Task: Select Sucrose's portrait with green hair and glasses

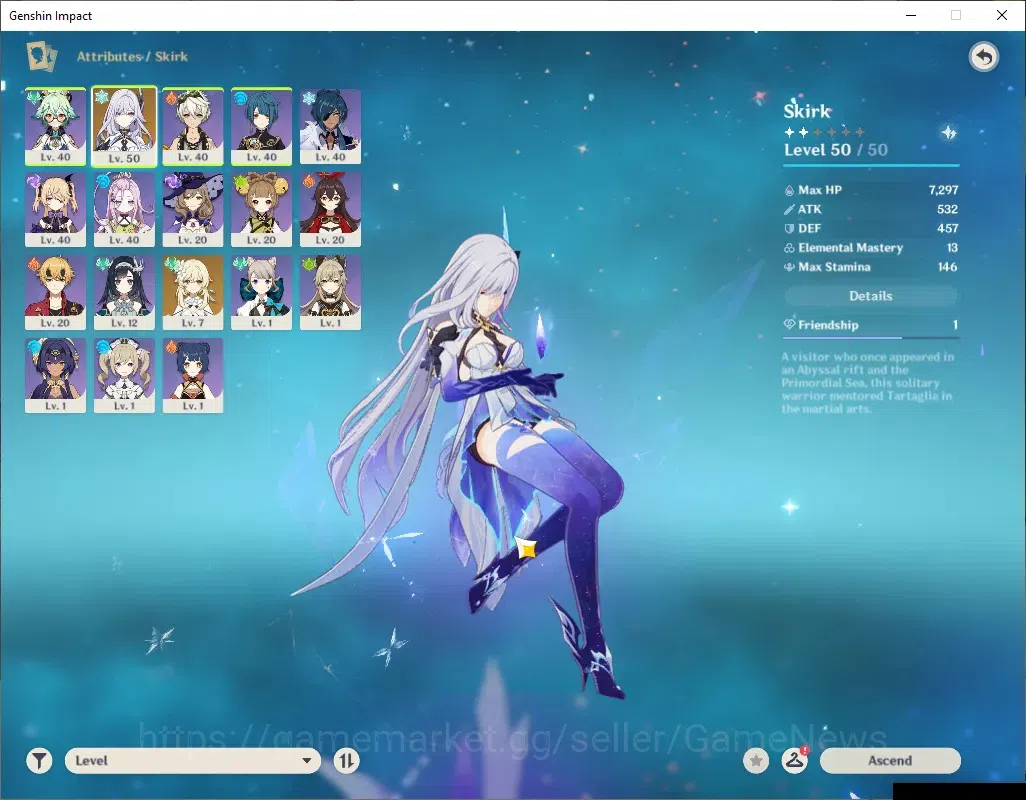Action: [56, 126]
